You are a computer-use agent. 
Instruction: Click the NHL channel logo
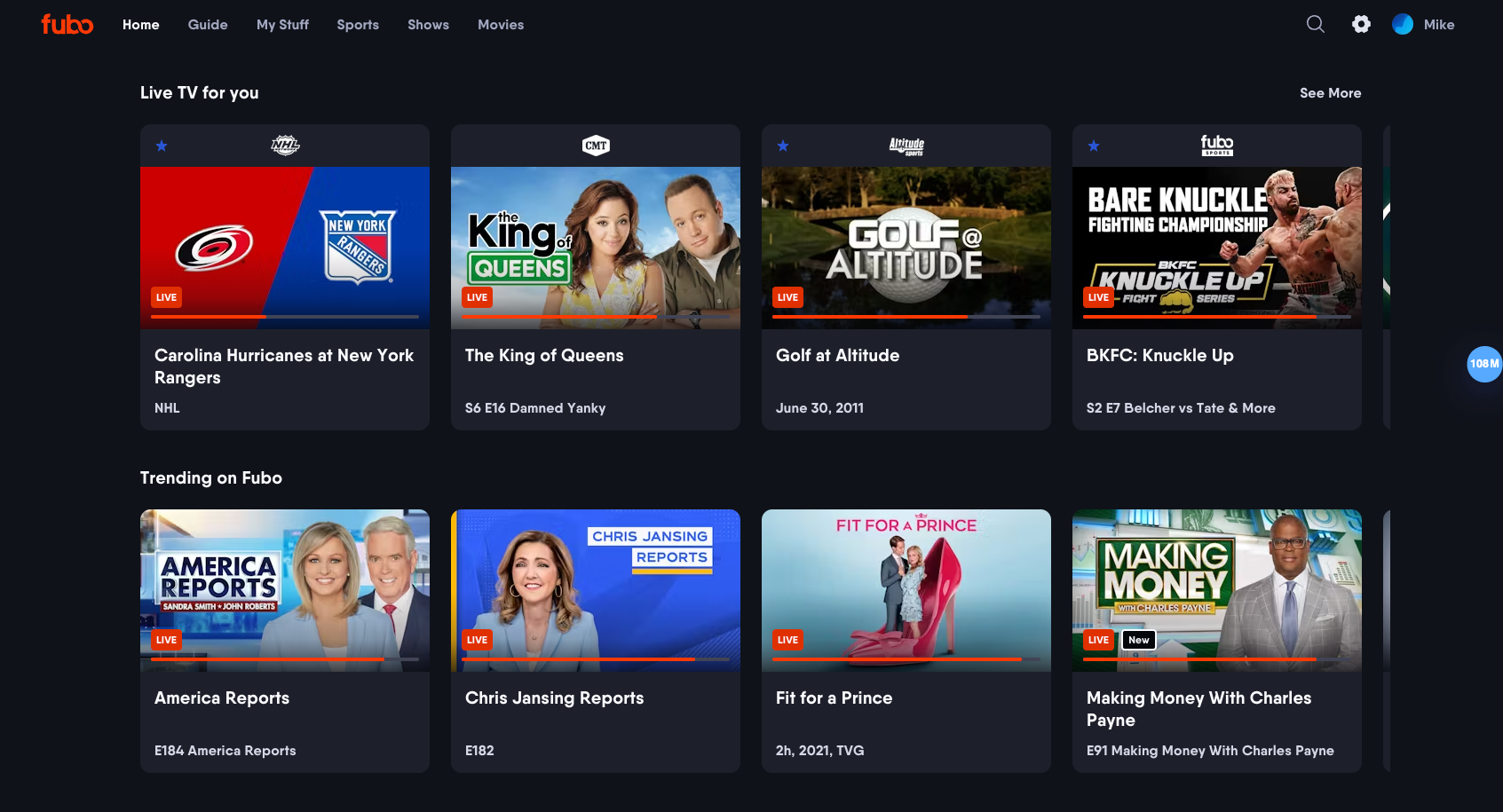[285, 146]
